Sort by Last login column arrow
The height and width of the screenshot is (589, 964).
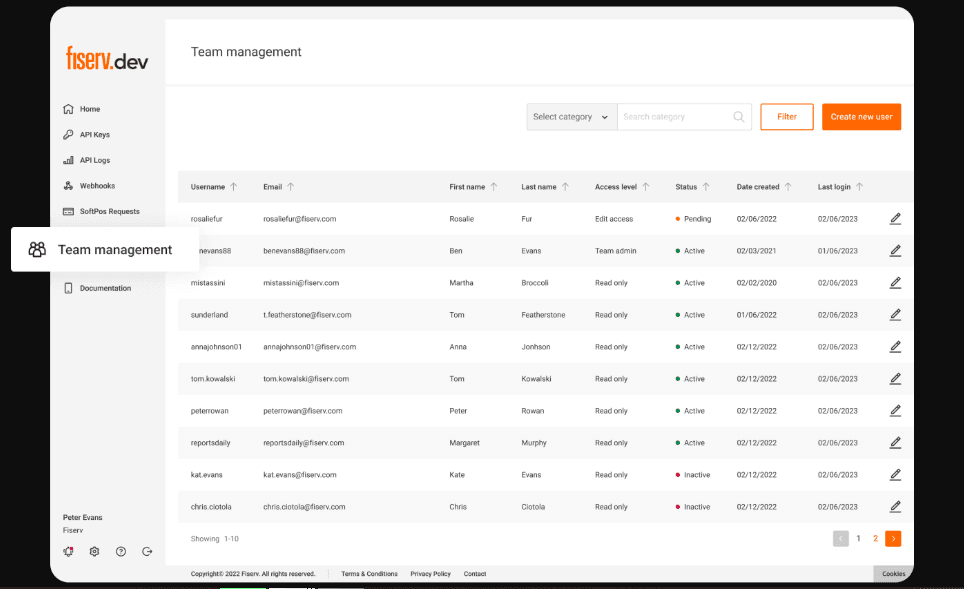tap(859, 187)
